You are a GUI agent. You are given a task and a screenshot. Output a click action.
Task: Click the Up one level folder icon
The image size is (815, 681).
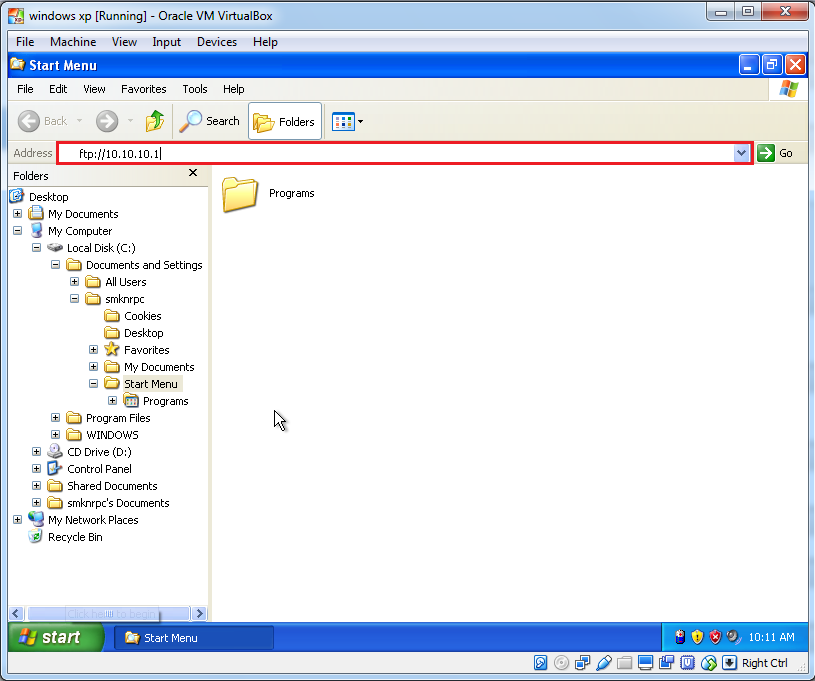155,121
